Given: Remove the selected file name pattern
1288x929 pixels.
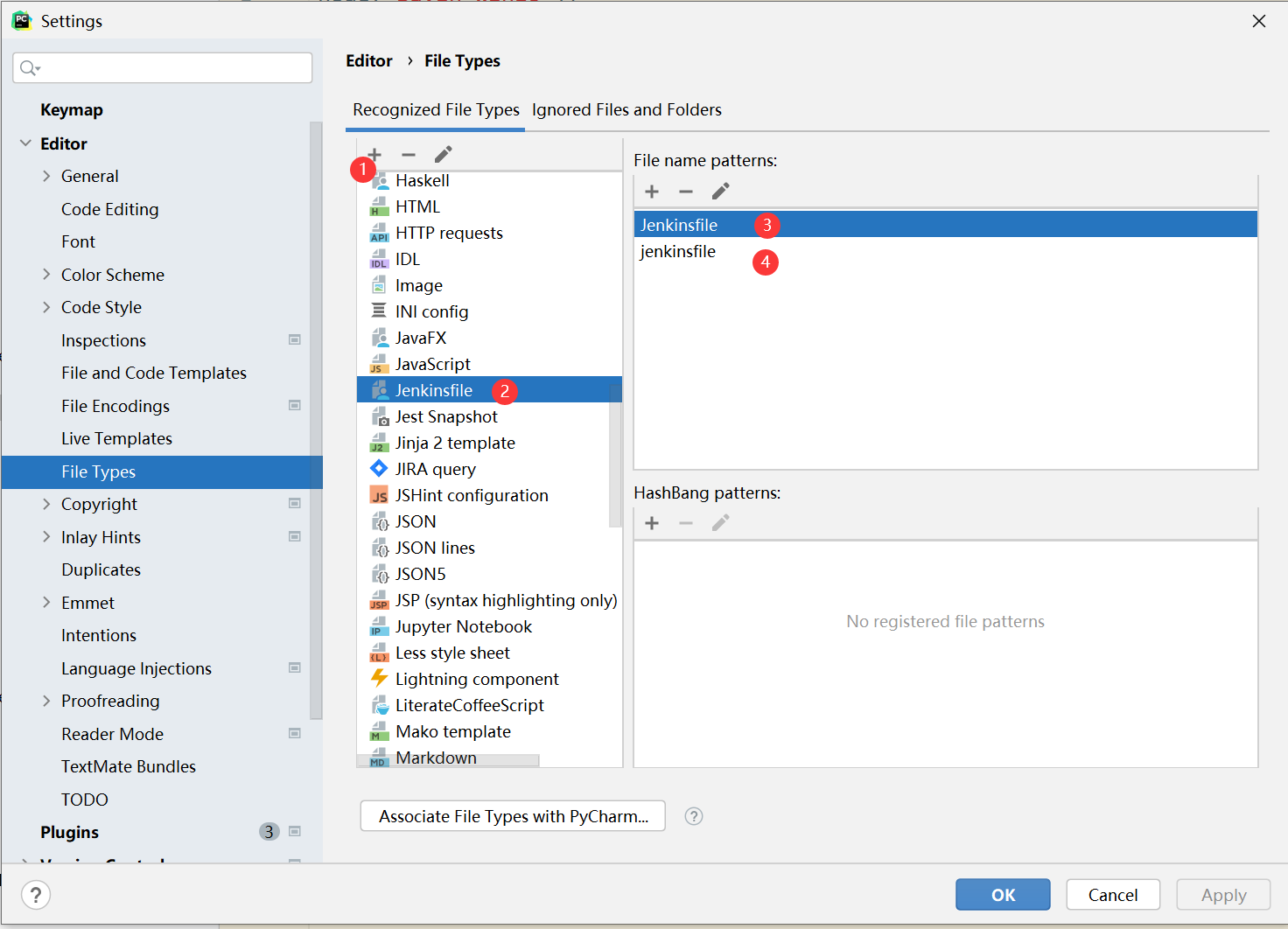Looking at the screenshot, I should click(686, 192).
